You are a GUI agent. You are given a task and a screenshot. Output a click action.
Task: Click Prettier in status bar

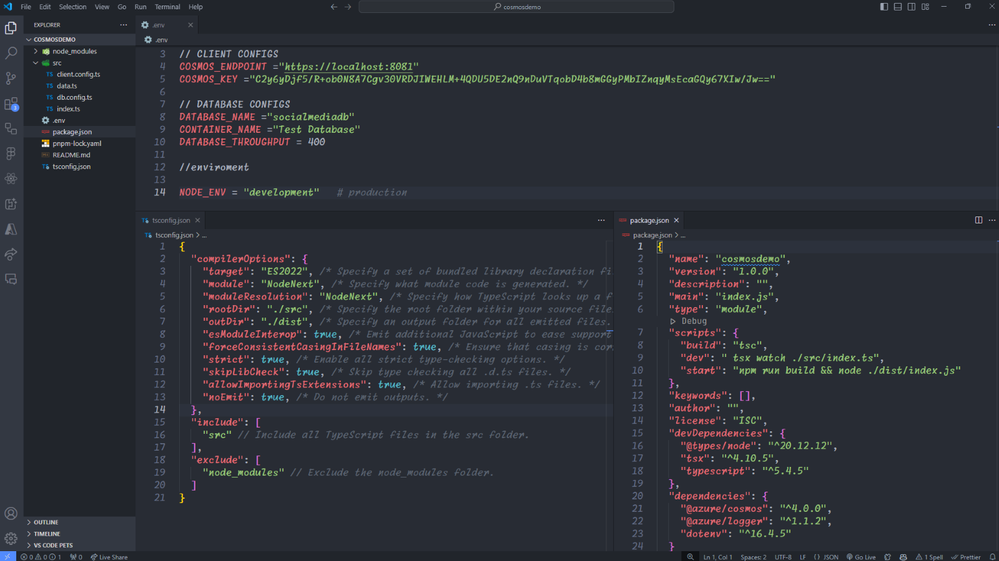pos(966,557)
